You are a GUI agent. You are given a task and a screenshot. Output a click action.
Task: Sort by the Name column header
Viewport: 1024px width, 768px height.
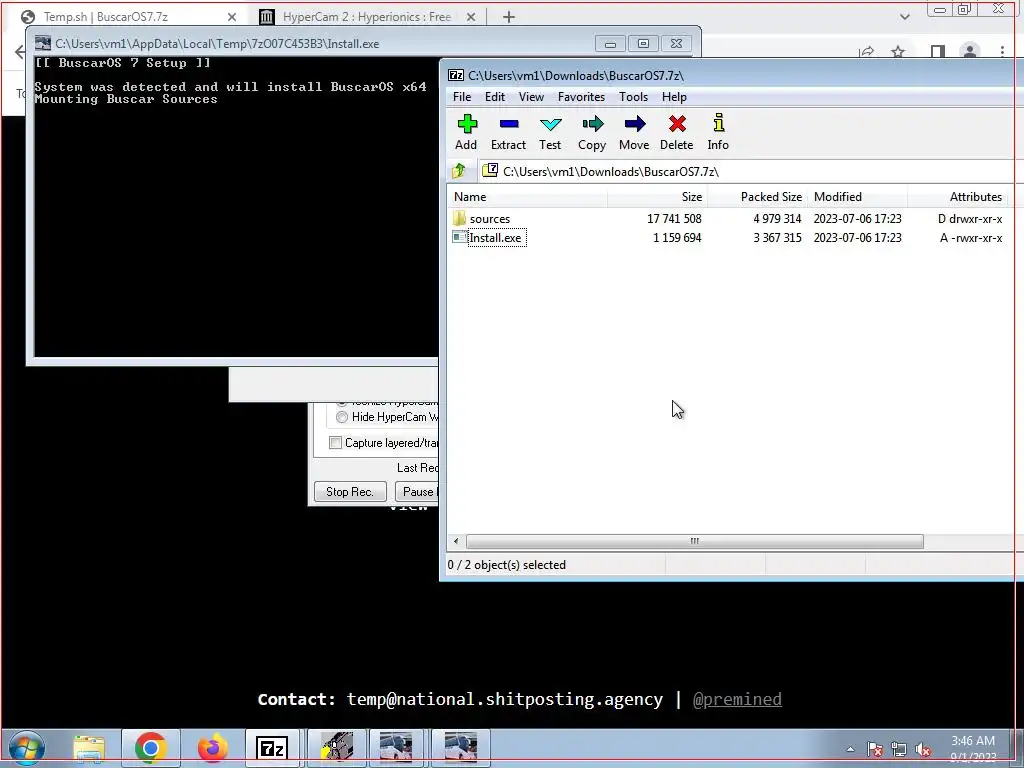[x=528, y=197]
